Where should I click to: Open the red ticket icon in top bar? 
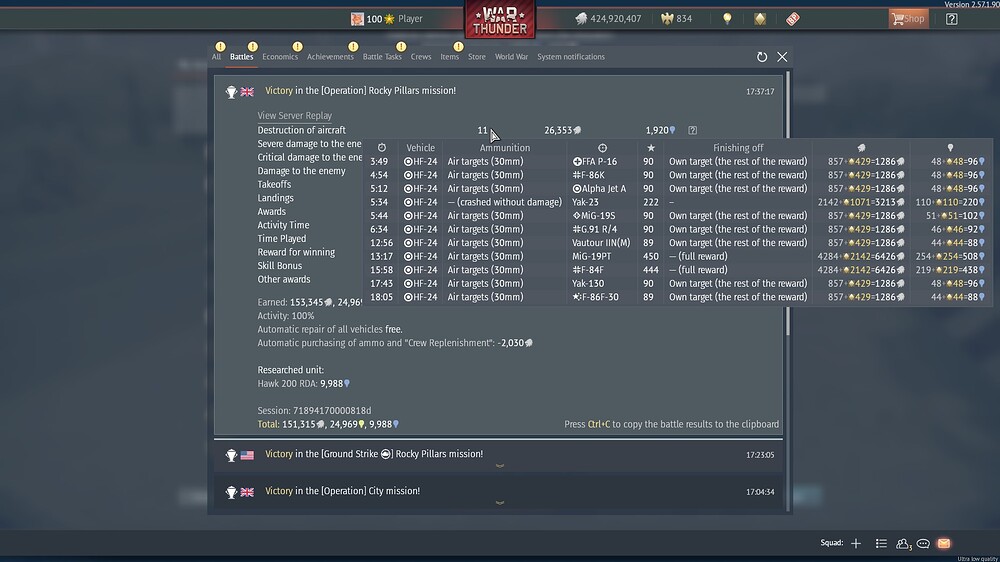tap(793, 19)
